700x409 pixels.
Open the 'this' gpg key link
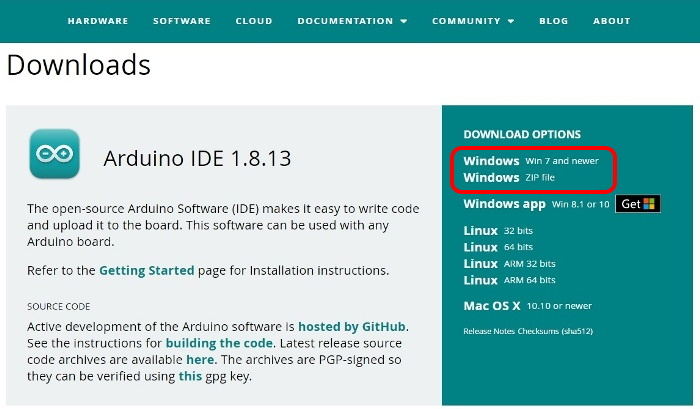(190, 376)
